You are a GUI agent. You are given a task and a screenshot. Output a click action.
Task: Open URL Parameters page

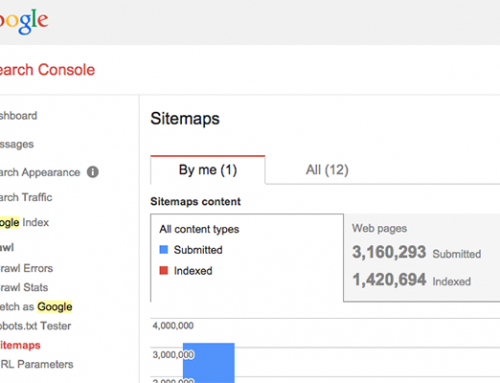click(x=37, y=364)
